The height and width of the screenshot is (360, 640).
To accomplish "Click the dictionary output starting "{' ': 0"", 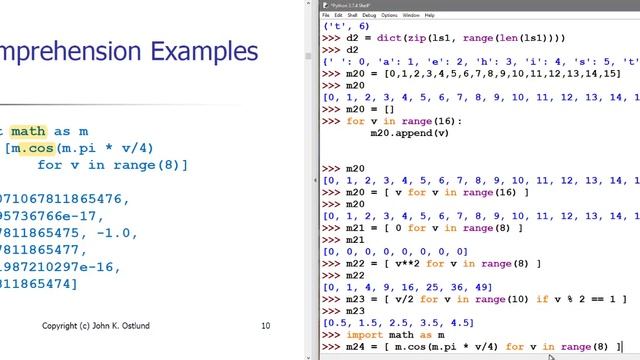I will click(481, 62).
